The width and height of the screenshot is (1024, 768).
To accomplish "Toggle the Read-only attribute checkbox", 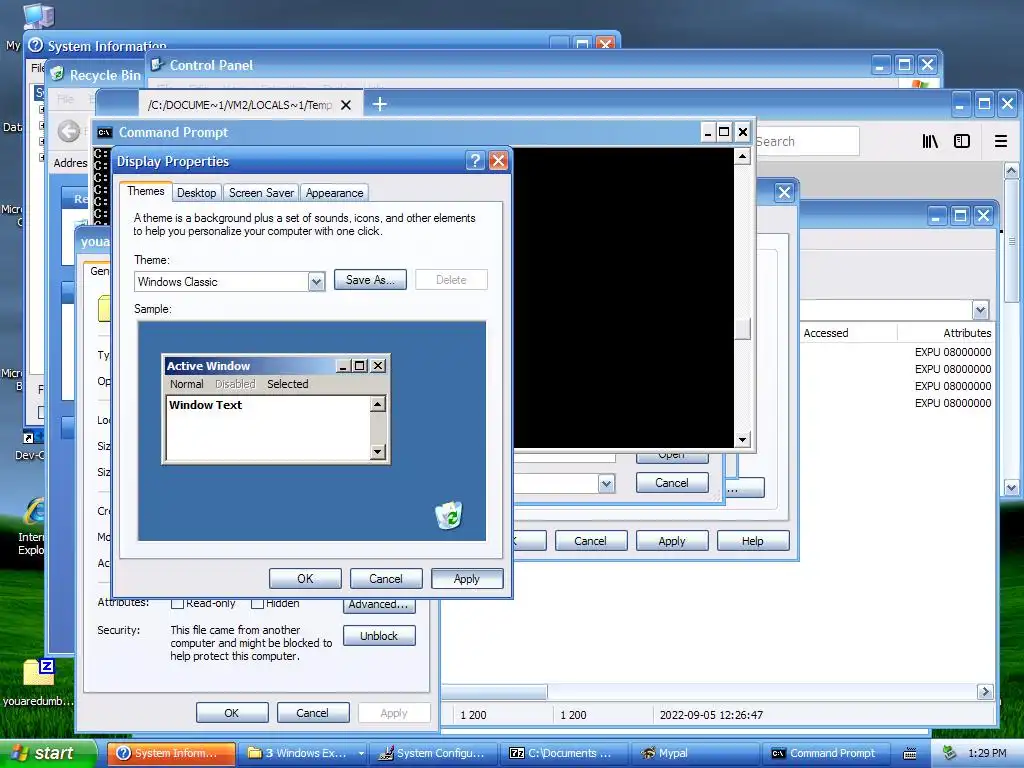I will tap(177, 603).
